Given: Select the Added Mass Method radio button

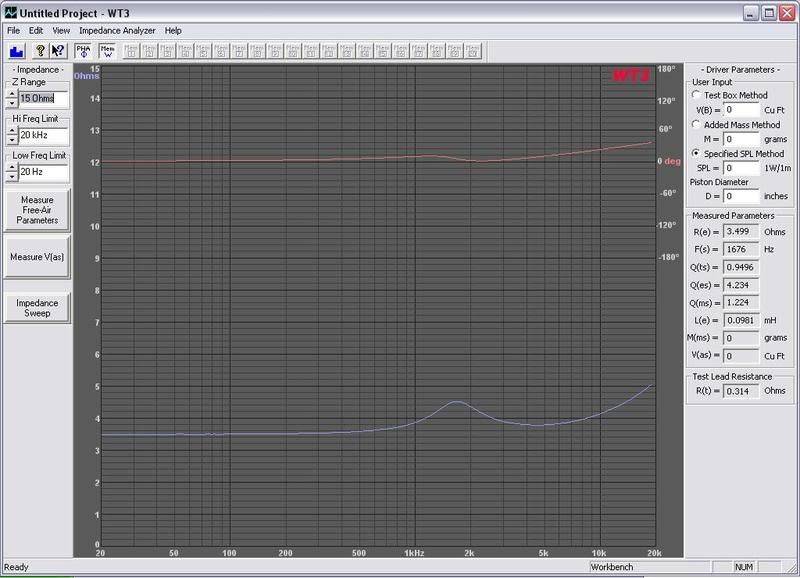Looking at the screenshot, I should point(696,124).
